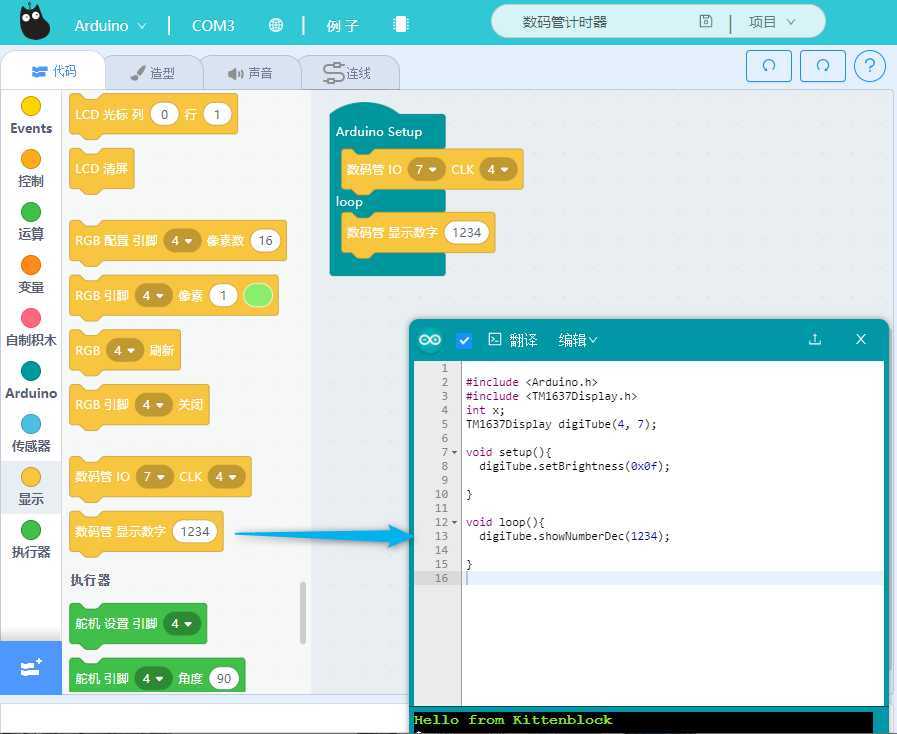Expand the 编辑 dropdown
This screenshot has height=734, width=897.
pyautogui.click(x=578, y=340)
